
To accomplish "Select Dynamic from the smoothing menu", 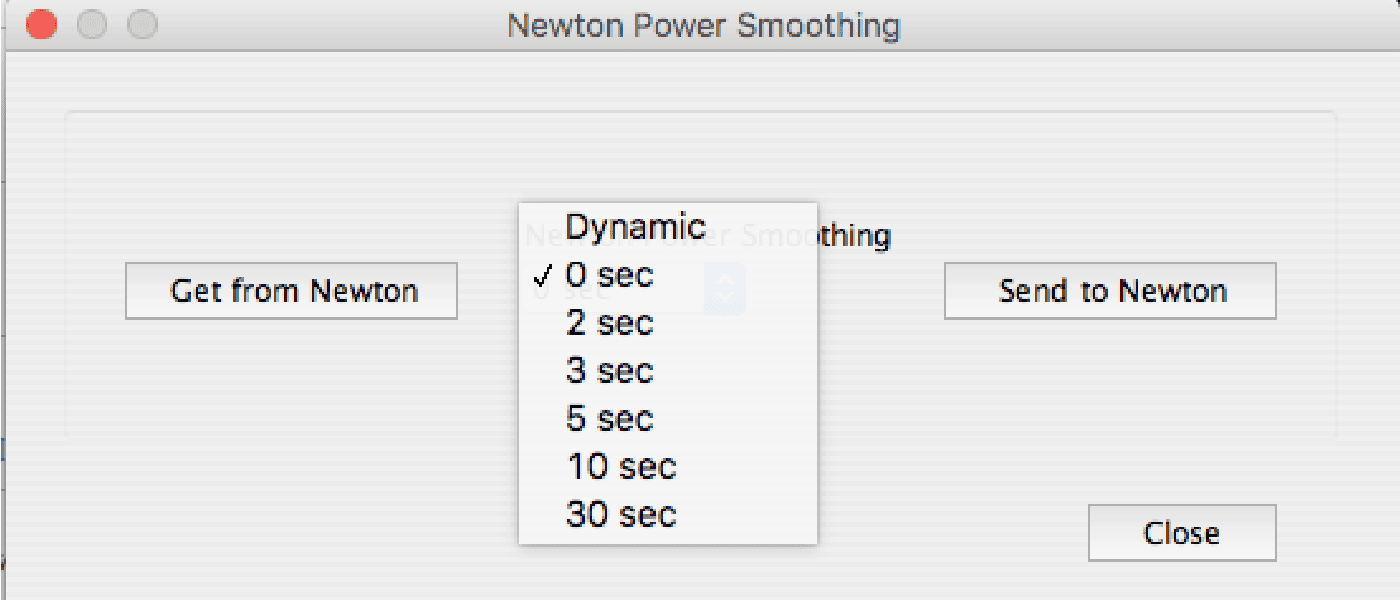I will (635, 227).
